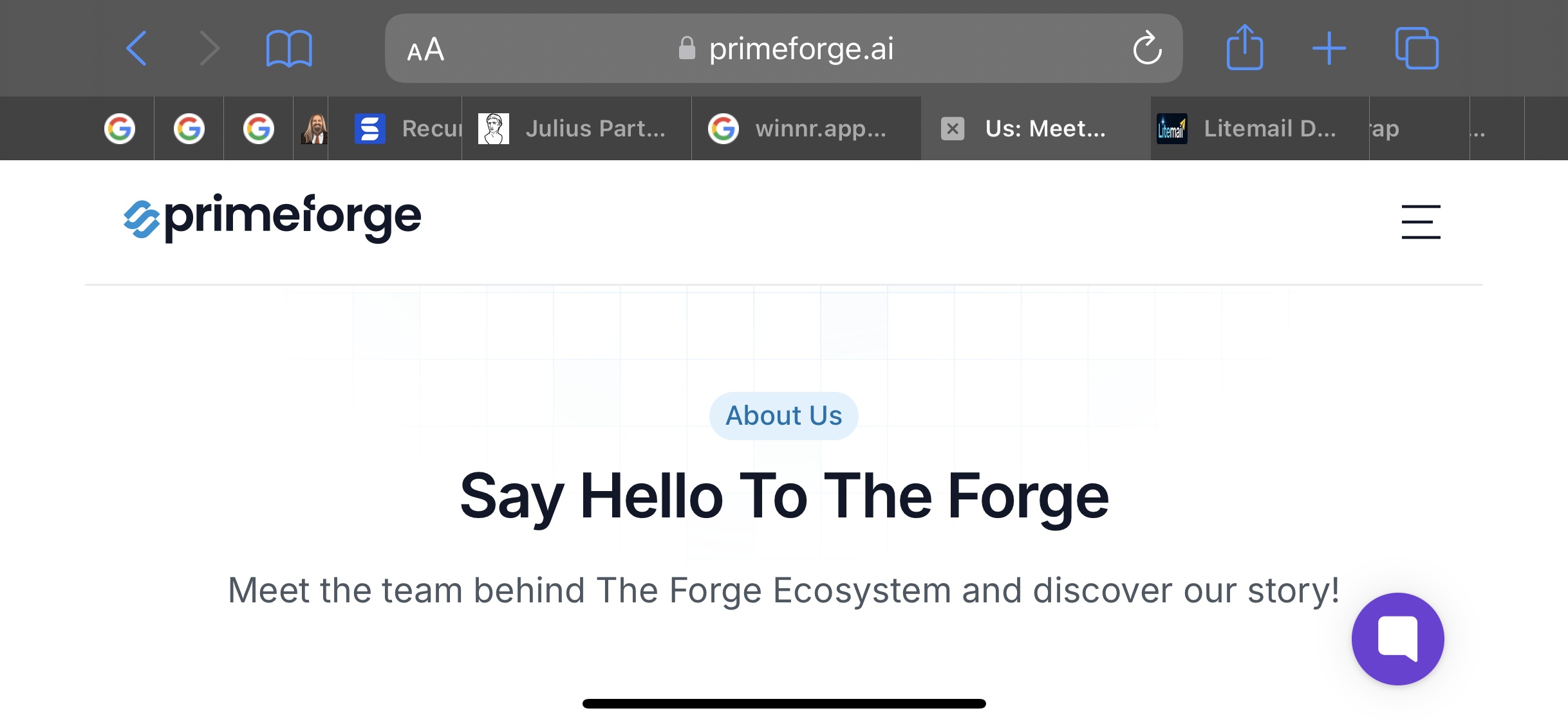Open the Share sheet icon
Screen dimensions: 1568x724
pos(1245,47)
